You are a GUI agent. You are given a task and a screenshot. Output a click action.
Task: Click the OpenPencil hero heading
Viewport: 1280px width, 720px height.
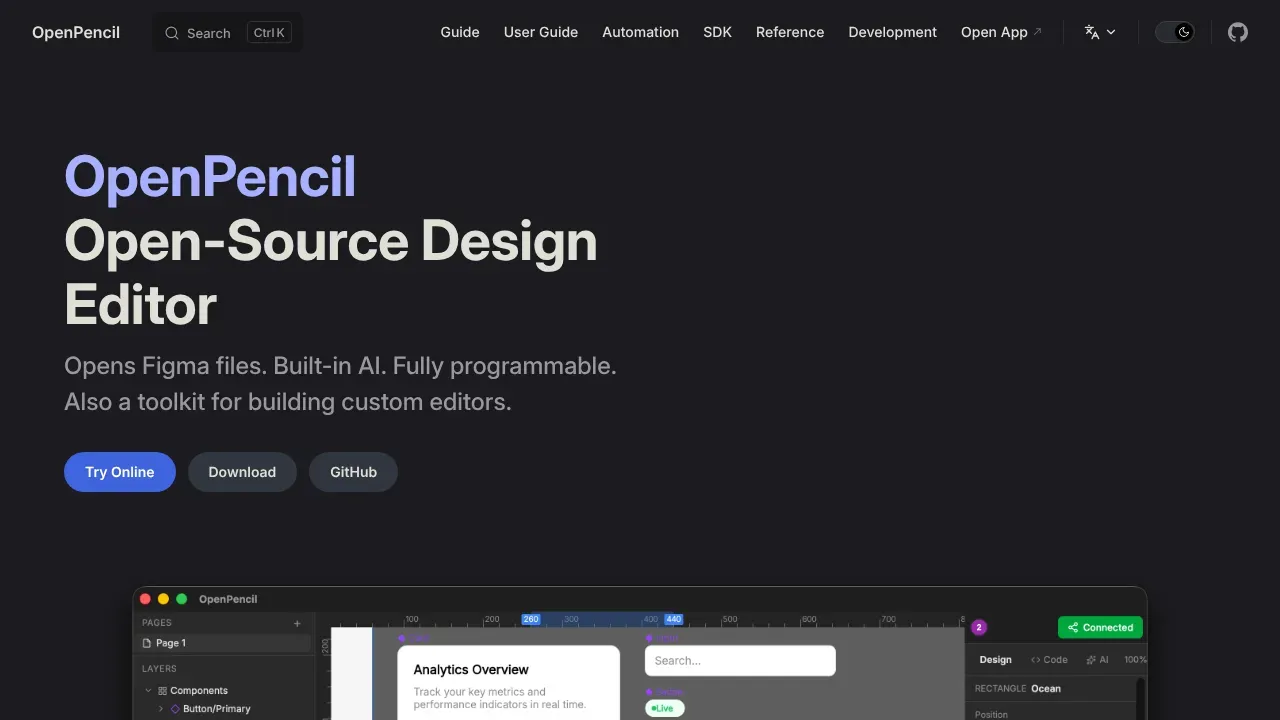click(x=210, y=177)
